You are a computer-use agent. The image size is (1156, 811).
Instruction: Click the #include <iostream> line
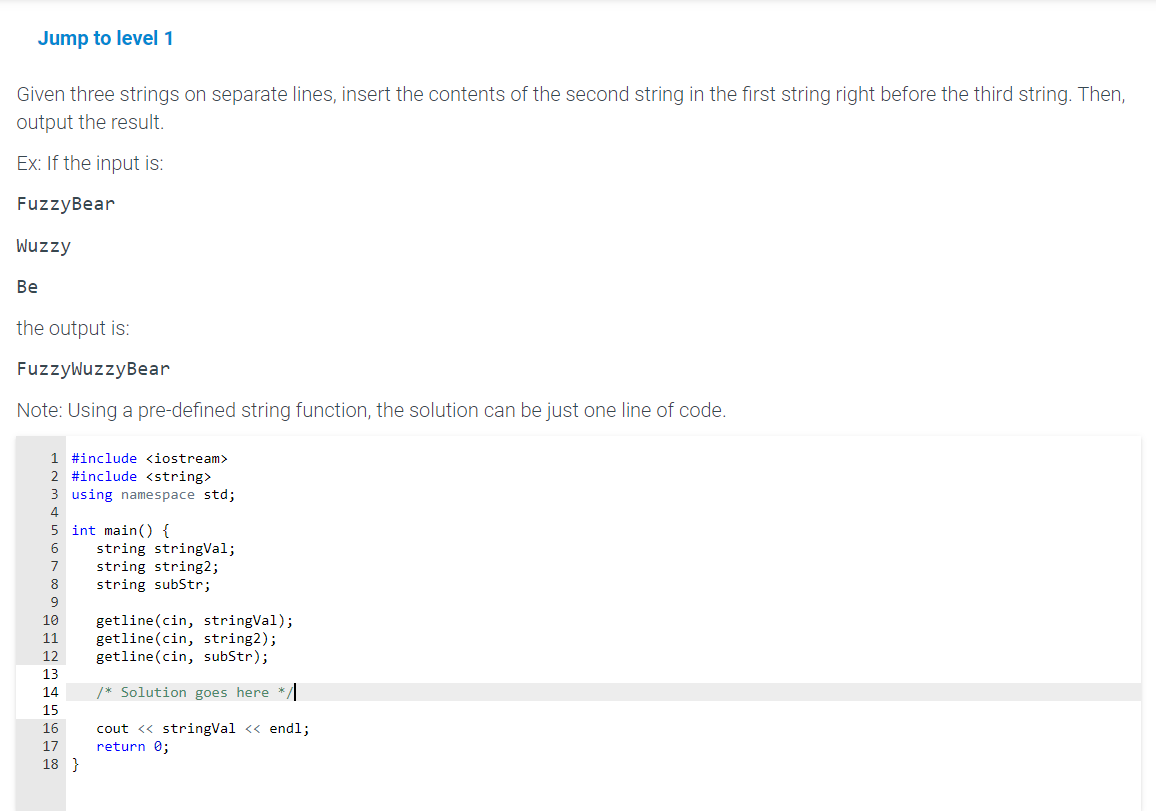[150, 459]
